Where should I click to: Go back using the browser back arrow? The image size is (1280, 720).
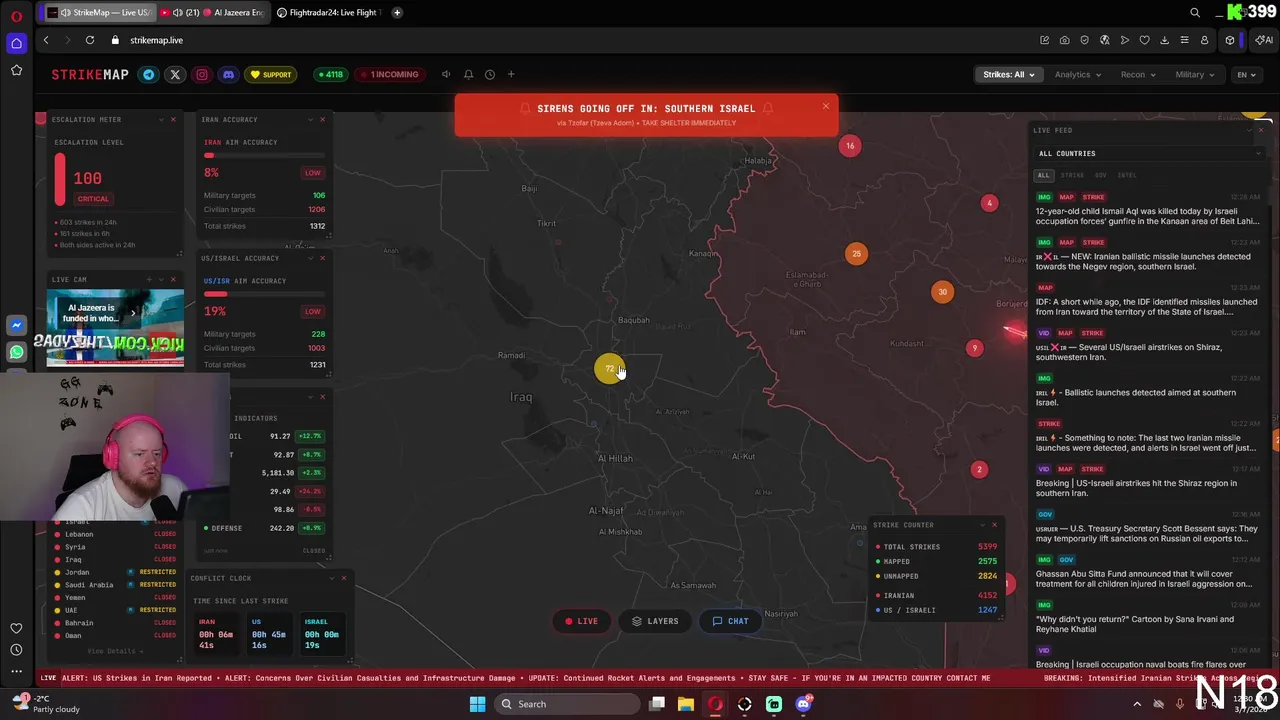click(x=46, y=40)
